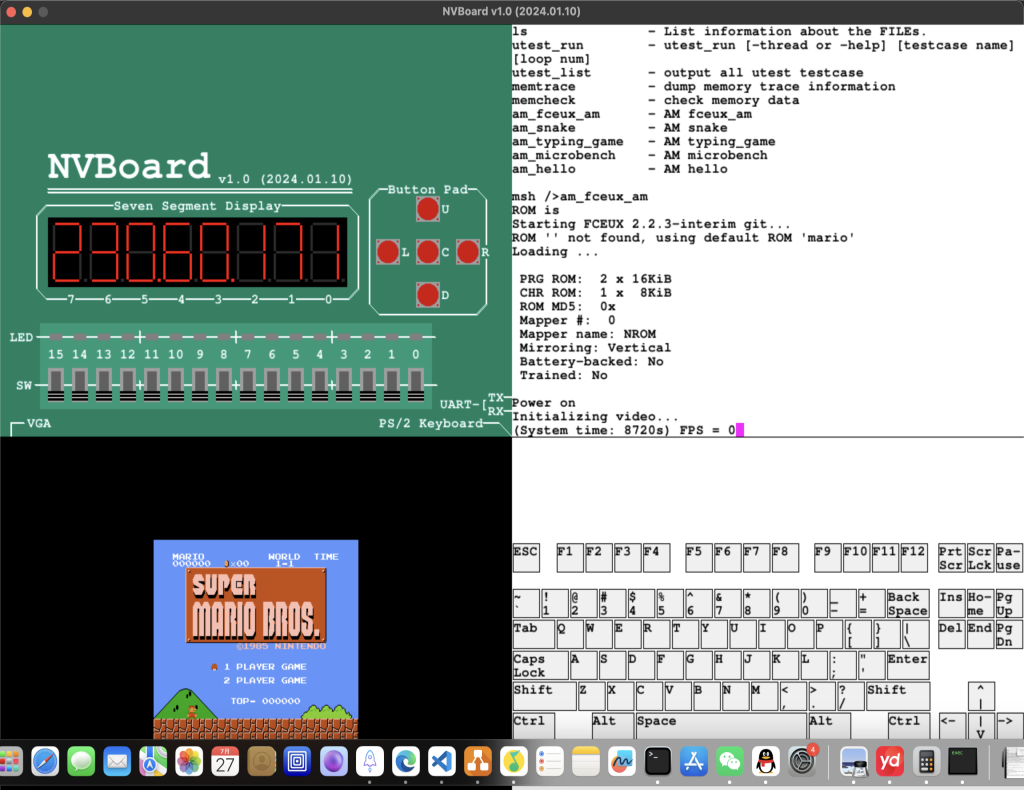Push the D button on the Button Pad

[x=428, y=295]
